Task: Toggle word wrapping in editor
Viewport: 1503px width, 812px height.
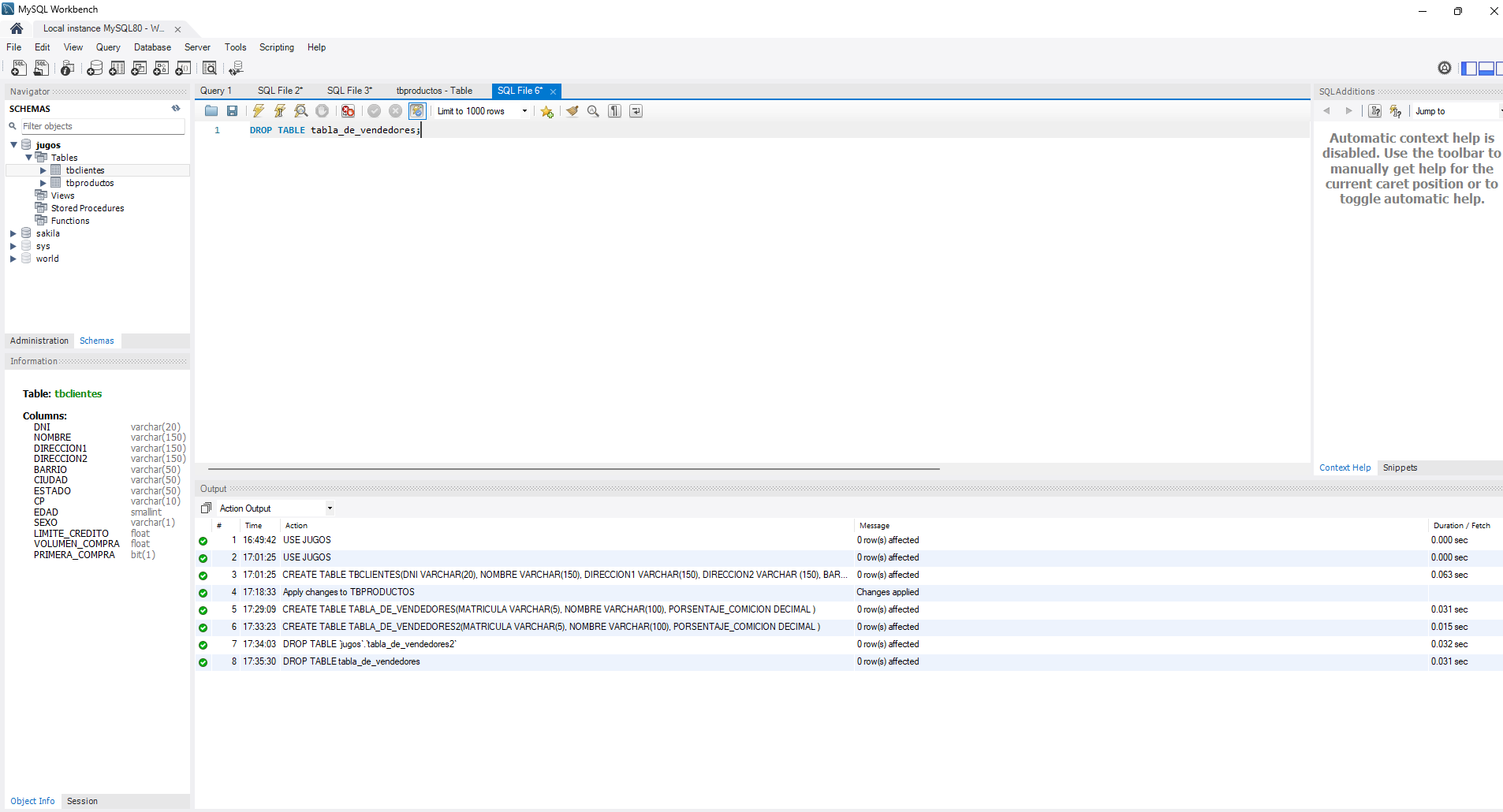Action: pyautogui.click(x=636, y=111)
